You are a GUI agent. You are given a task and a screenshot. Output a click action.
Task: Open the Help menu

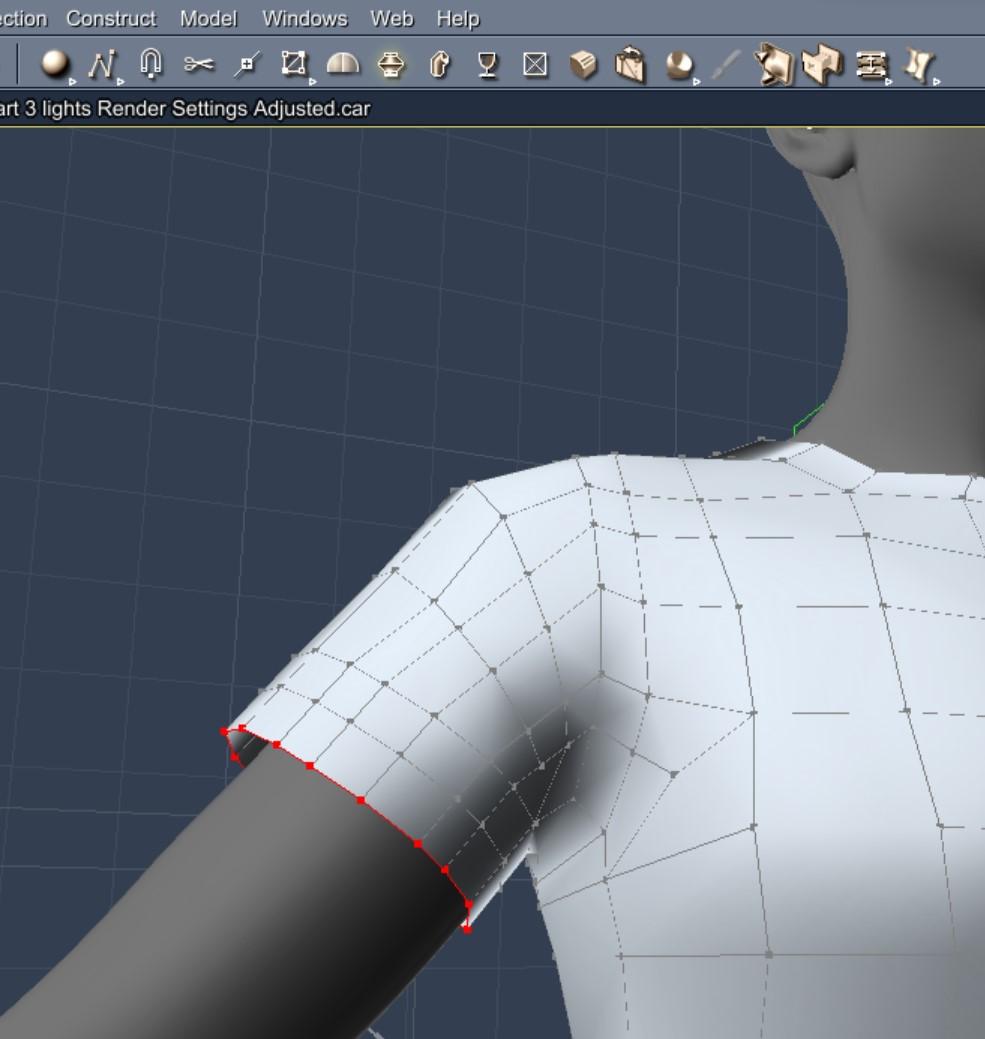(458, 19)
